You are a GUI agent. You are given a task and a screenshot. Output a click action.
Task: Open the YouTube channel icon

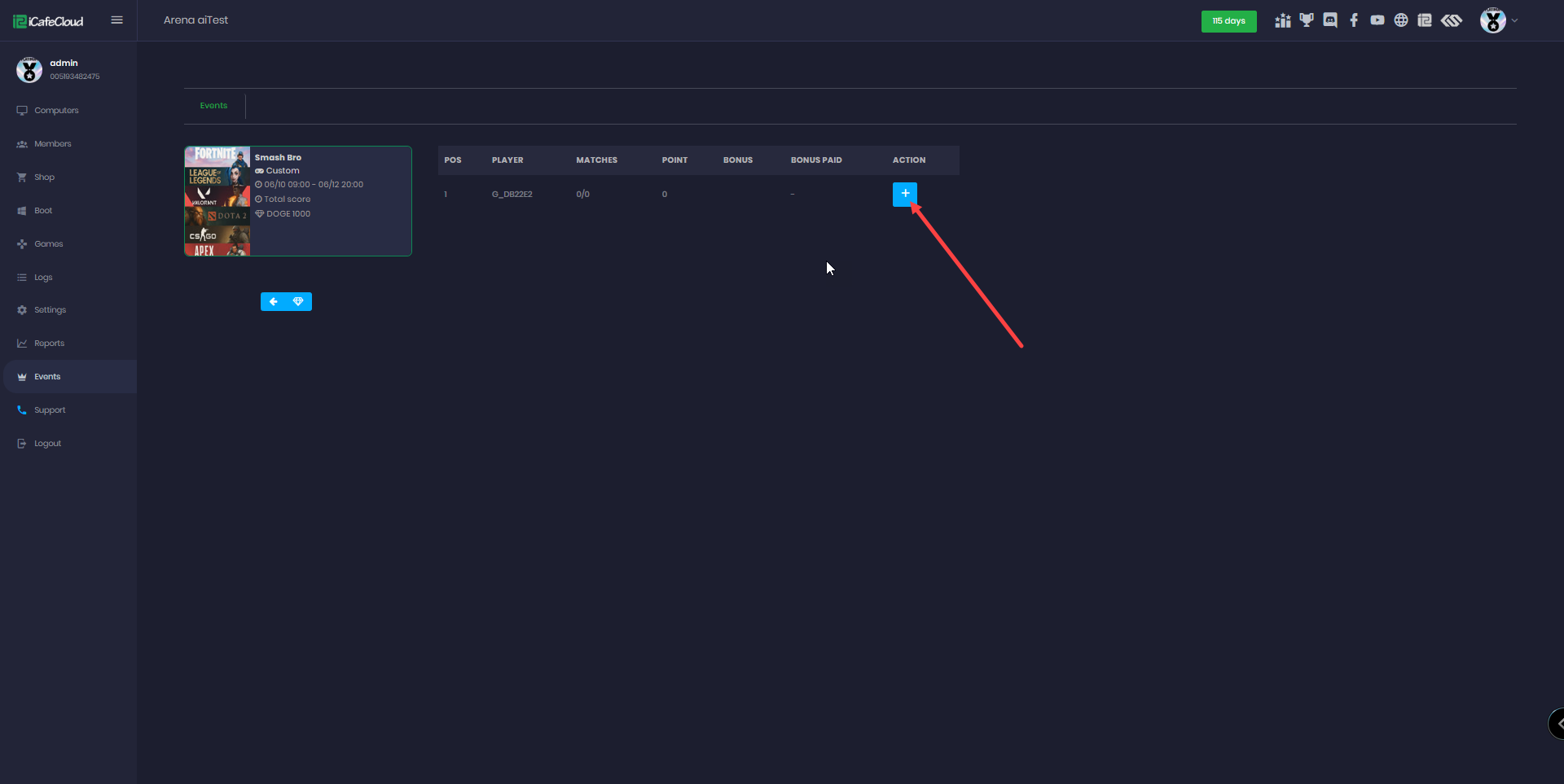click(x=1377, y=20)
